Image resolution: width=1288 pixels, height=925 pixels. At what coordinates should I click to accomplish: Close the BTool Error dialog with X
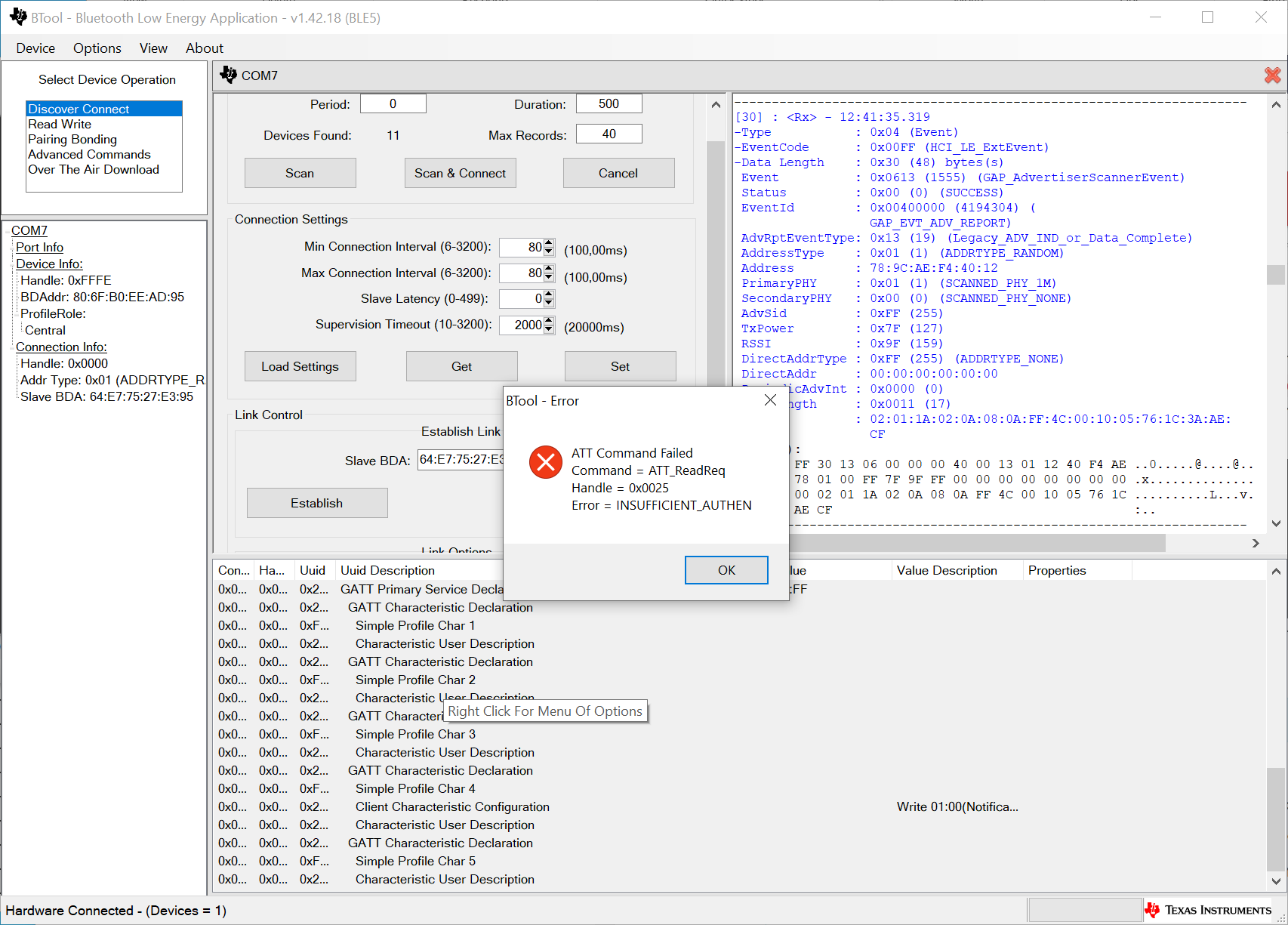(769, 400)
